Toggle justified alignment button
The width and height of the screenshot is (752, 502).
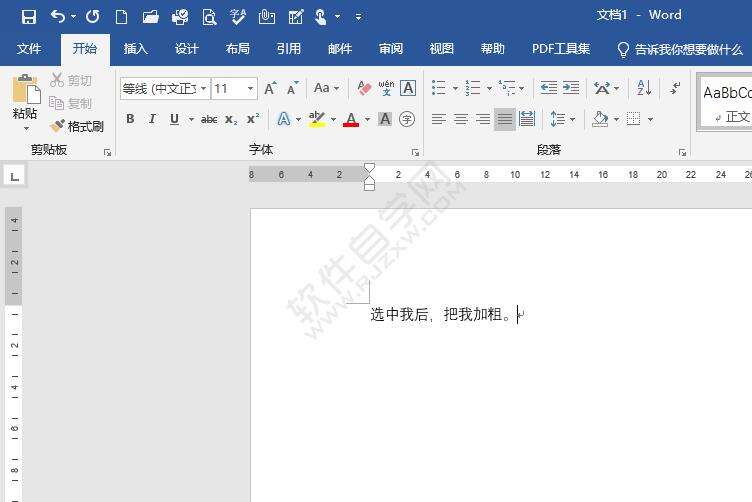pyautogui.click(x=505, y=119)
